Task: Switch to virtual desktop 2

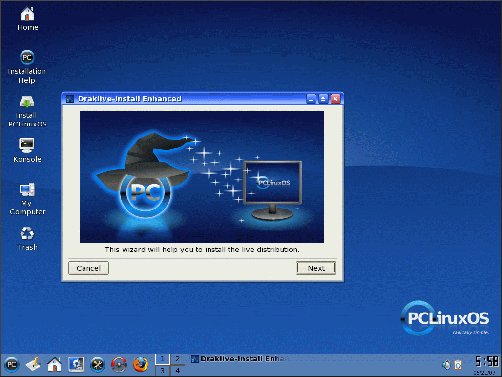Action: pyautogui.click(x=178, y=359)
